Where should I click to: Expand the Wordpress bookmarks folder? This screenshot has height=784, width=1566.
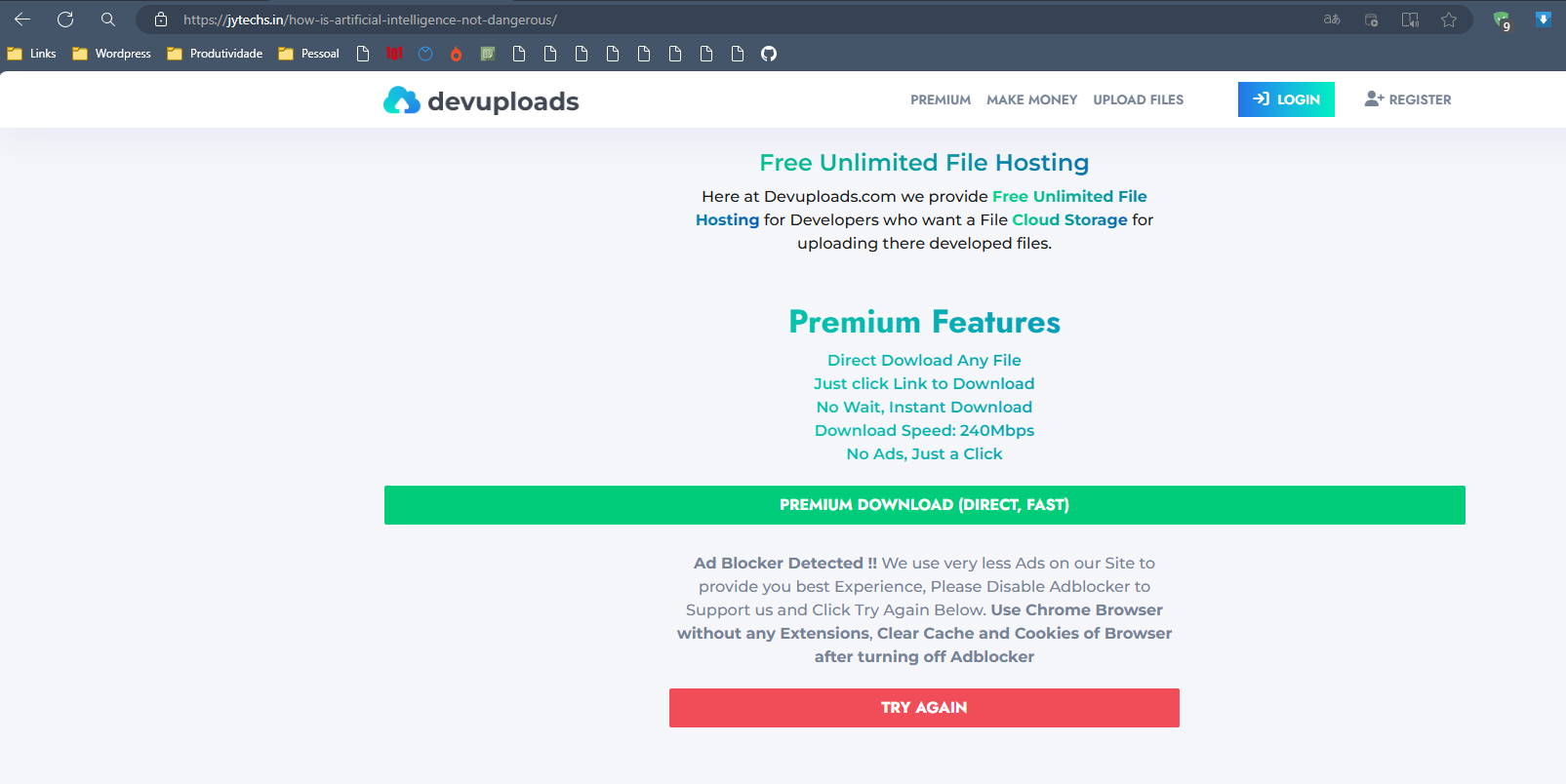(111, 54)
